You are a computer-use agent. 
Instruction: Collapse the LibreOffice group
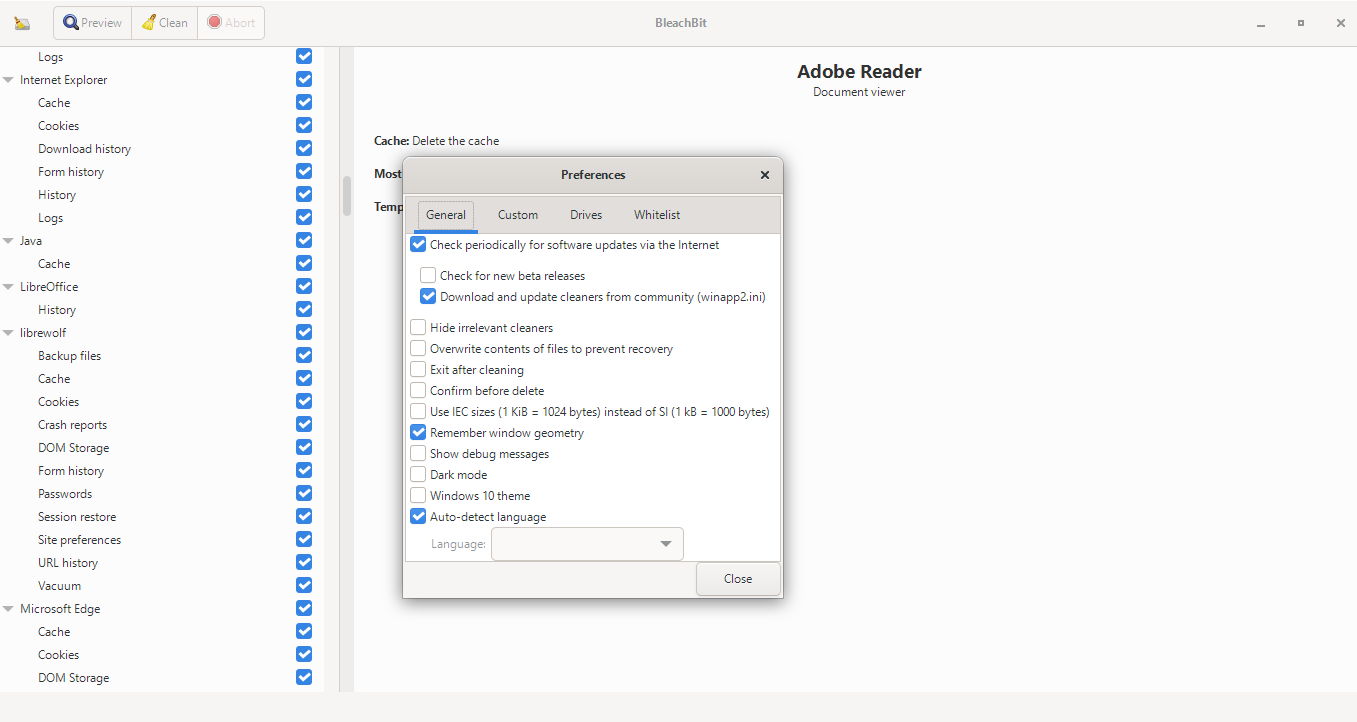coord(9,287)
